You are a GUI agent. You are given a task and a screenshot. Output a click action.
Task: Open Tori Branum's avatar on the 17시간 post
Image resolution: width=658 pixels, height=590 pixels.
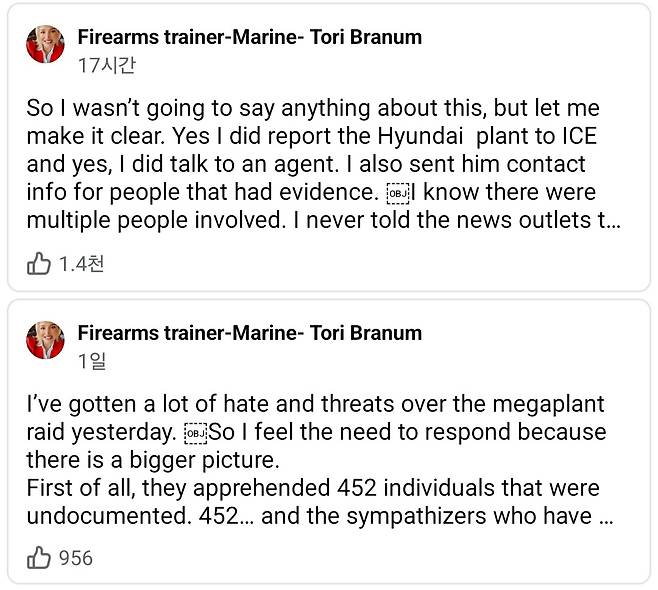tap(45, 45)
